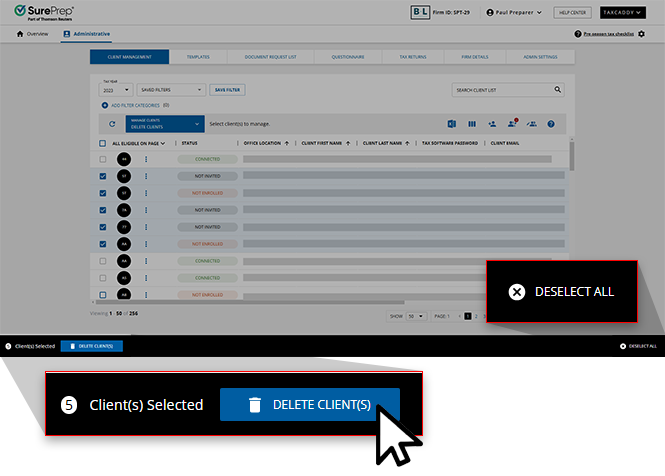Screen dimensions: 665x476
Task: Open the column chooser icon
Action: click(x=472, y=124)
